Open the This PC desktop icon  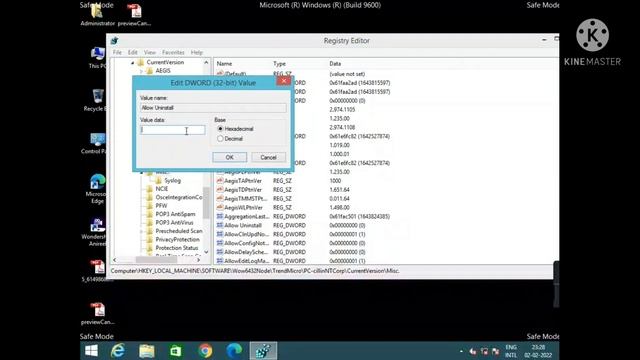click(98, 53)
